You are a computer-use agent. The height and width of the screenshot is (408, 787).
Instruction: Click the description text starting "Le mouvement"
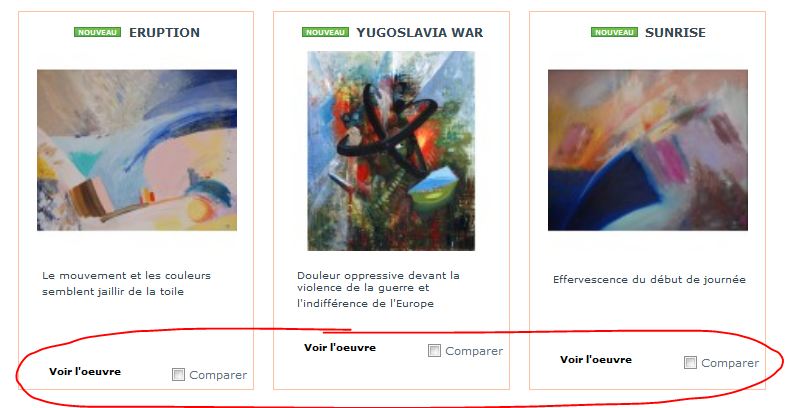click(x=126, y=284)
